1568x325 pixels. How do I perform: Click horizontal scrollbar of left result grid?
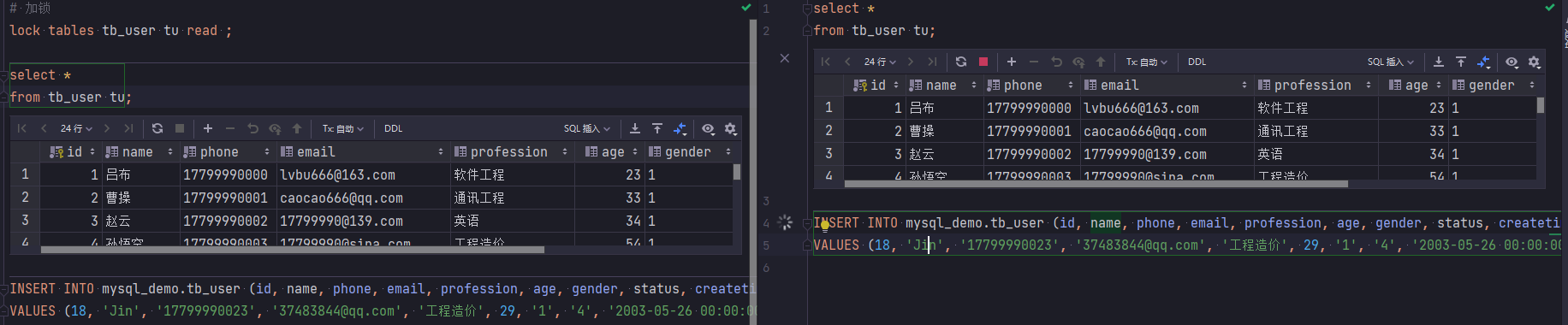pos(292,250)
